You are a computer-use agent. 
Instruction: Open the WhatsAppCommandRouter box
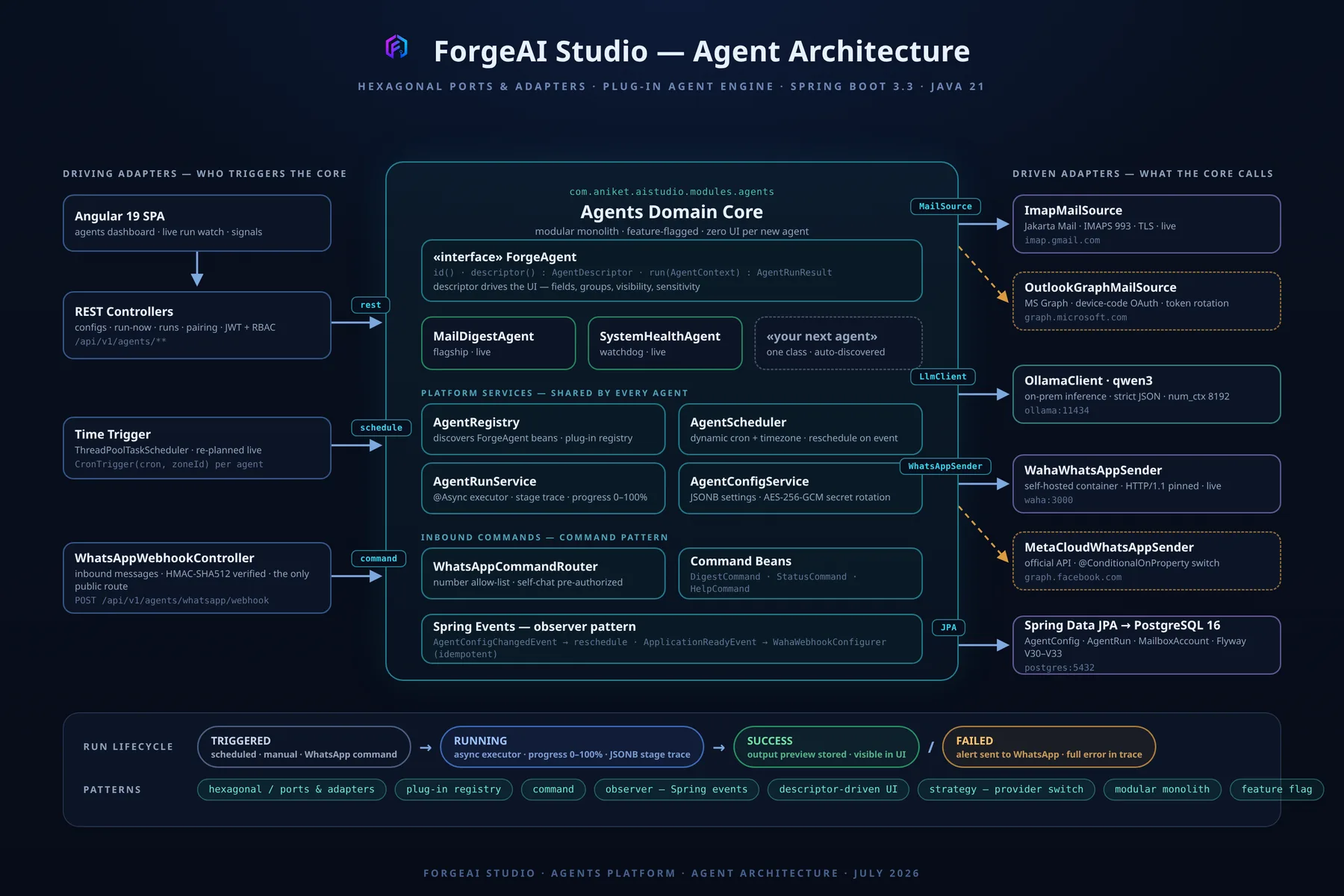(544, 573)
